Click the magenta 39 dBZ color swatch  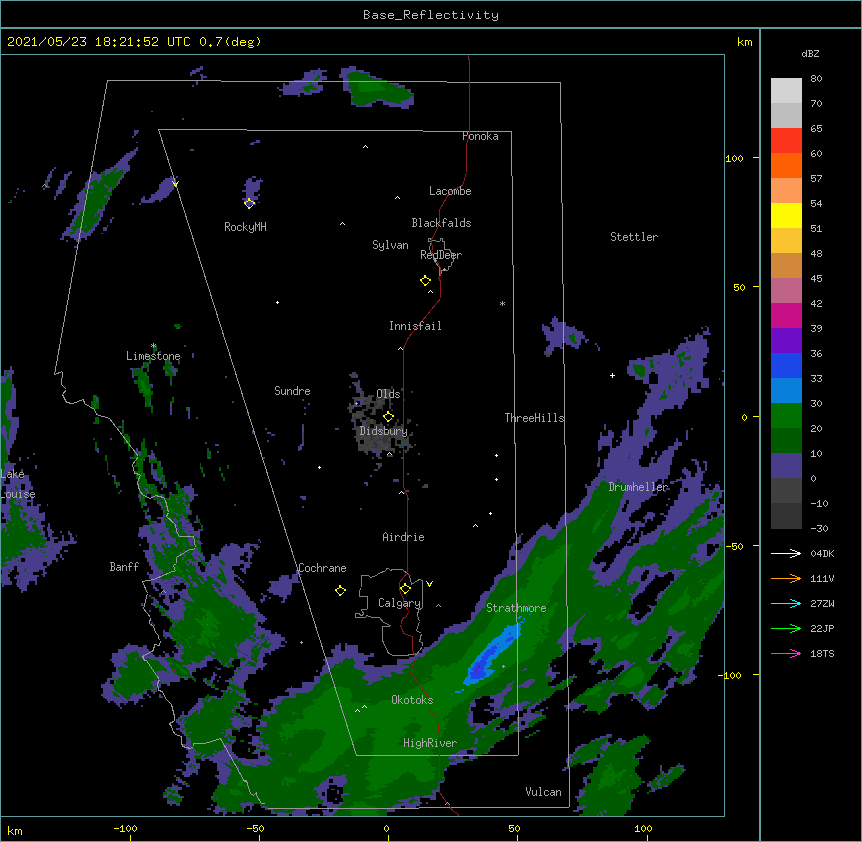786,315
